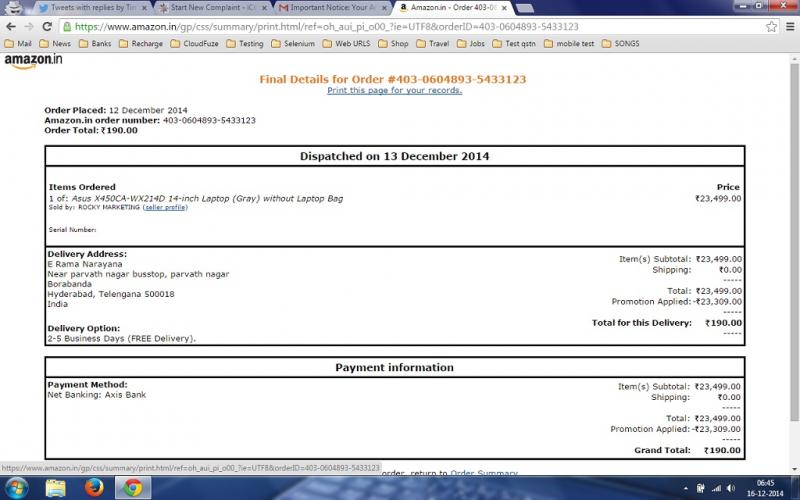Screen dimensions: 800x500
Task: Click the Hyderabad, Telengana 500018 address line
Action: click(111, 294)
